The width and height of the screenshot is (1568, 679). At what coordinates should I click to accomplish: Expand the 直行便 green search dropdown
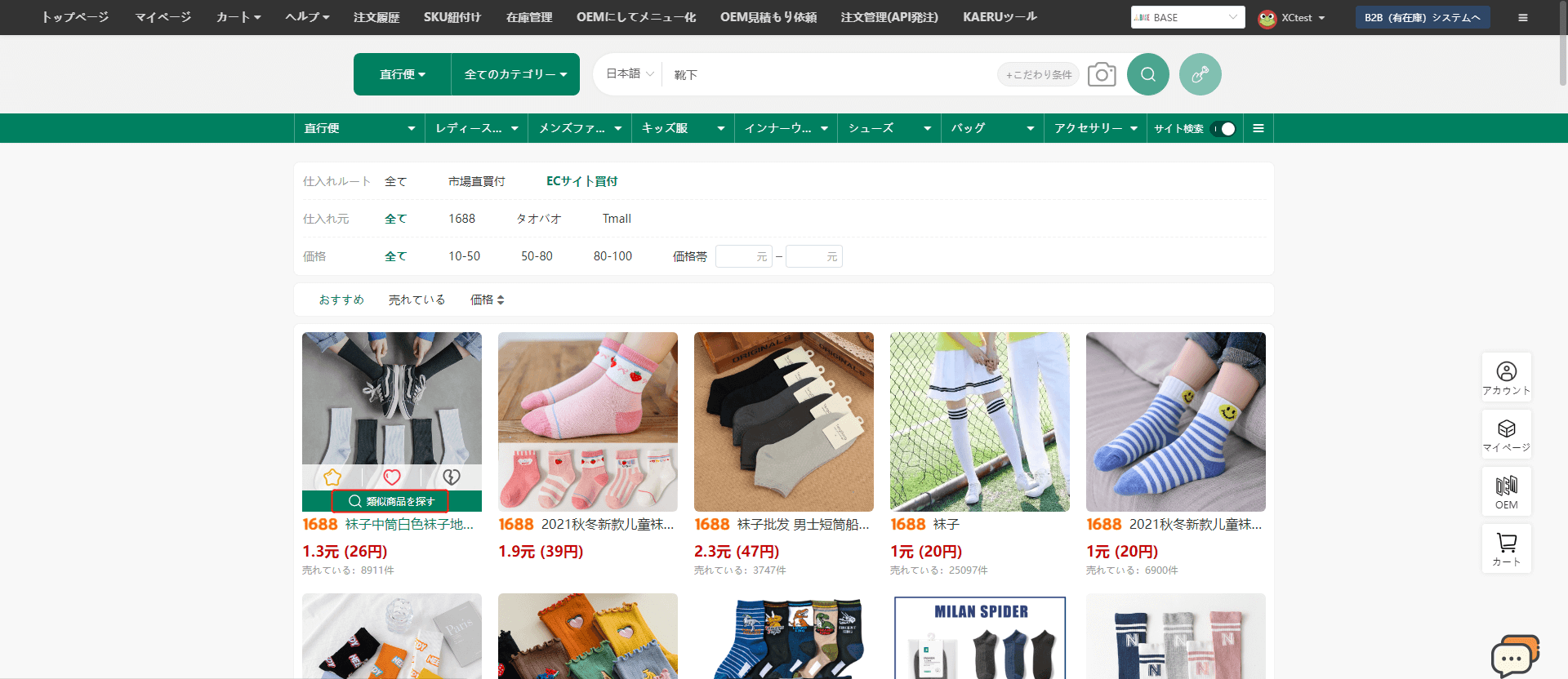[403, 74]
